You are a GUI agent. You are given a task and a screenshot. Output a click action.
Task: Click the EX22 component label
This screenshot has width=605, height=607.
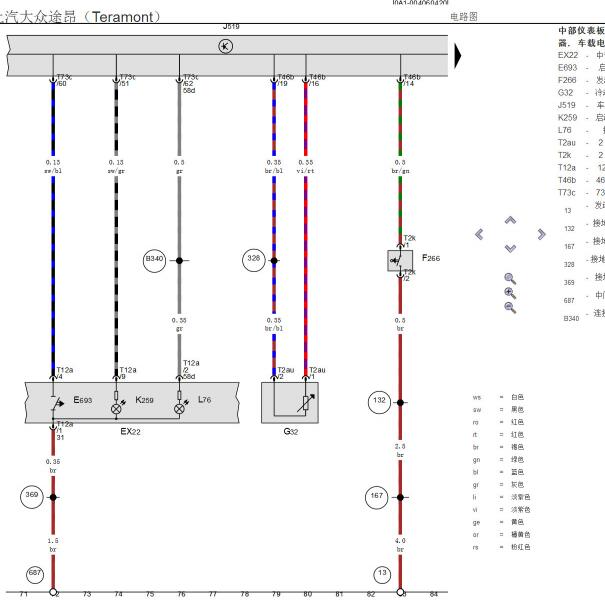(x=130, y=431)
